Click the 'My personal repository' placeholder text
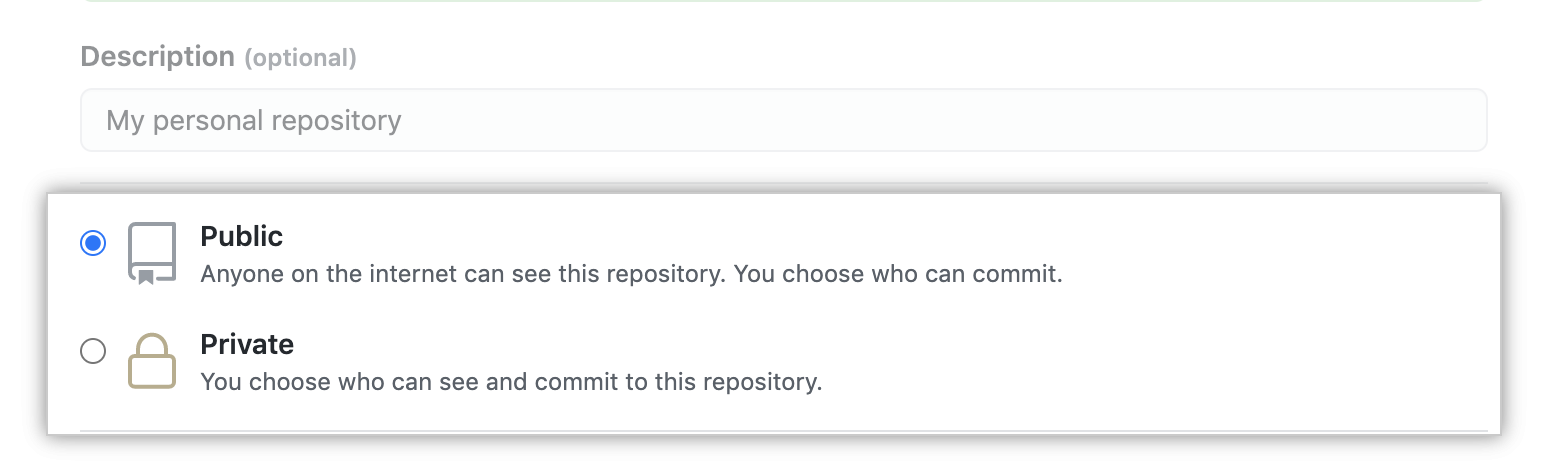Image resolution: width=1546 pixels, height=470 pixels. (254, 121)
